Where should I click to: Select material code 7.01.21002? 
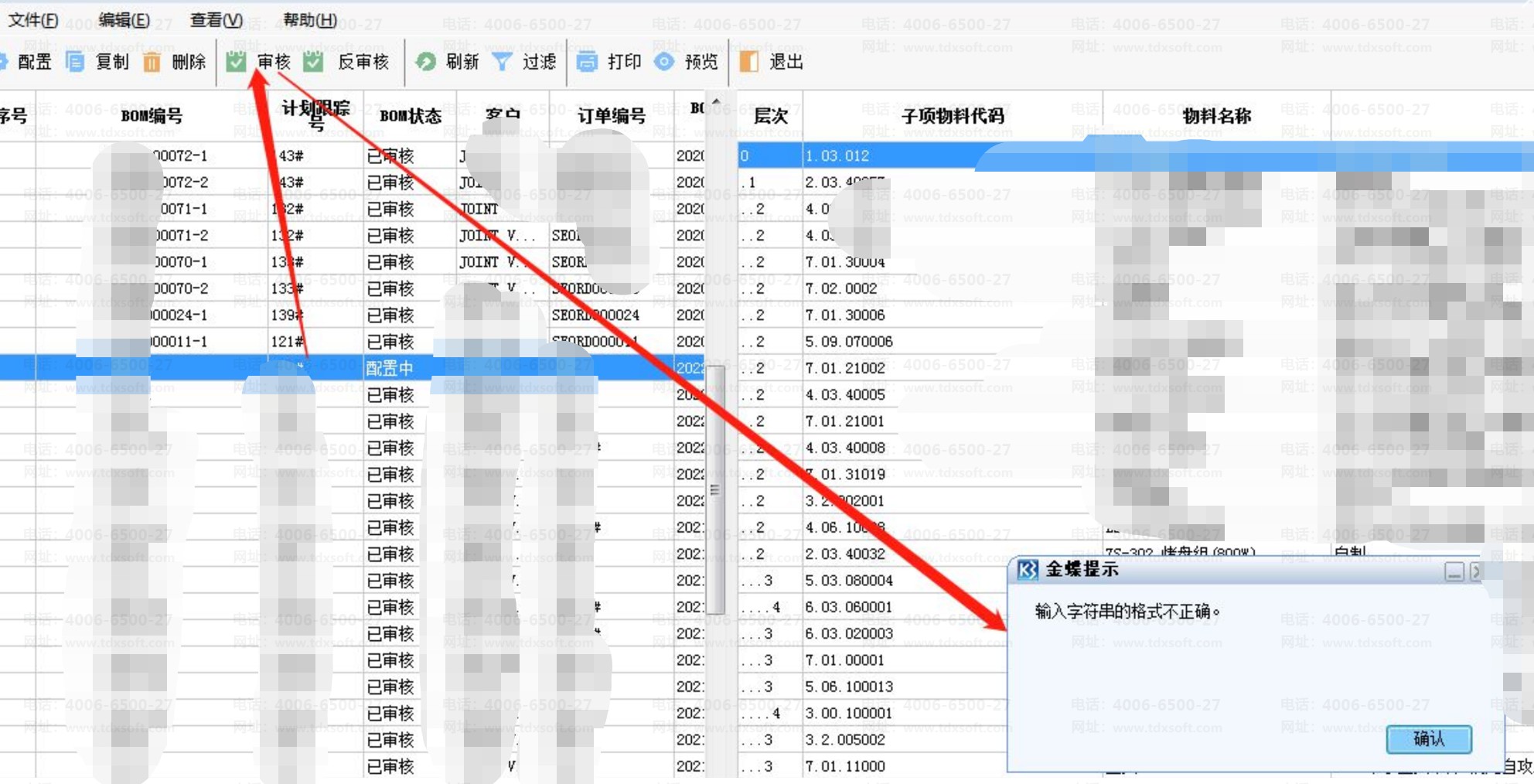pos(845,368)
